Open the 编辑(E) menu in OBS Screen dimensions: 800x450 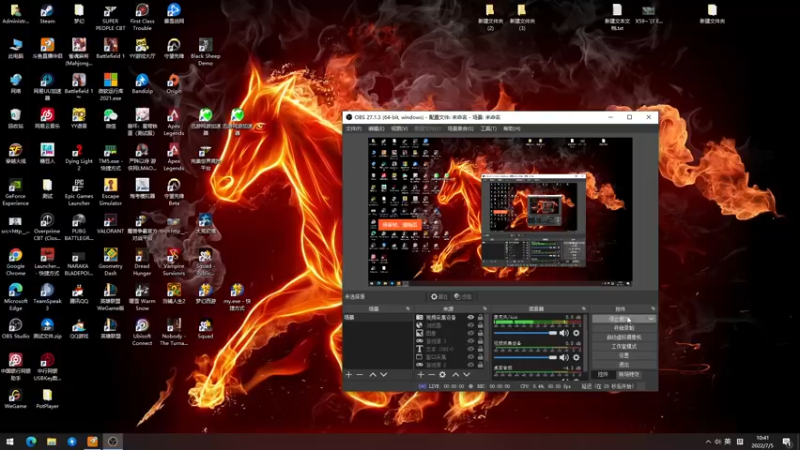tap(376, 129)
